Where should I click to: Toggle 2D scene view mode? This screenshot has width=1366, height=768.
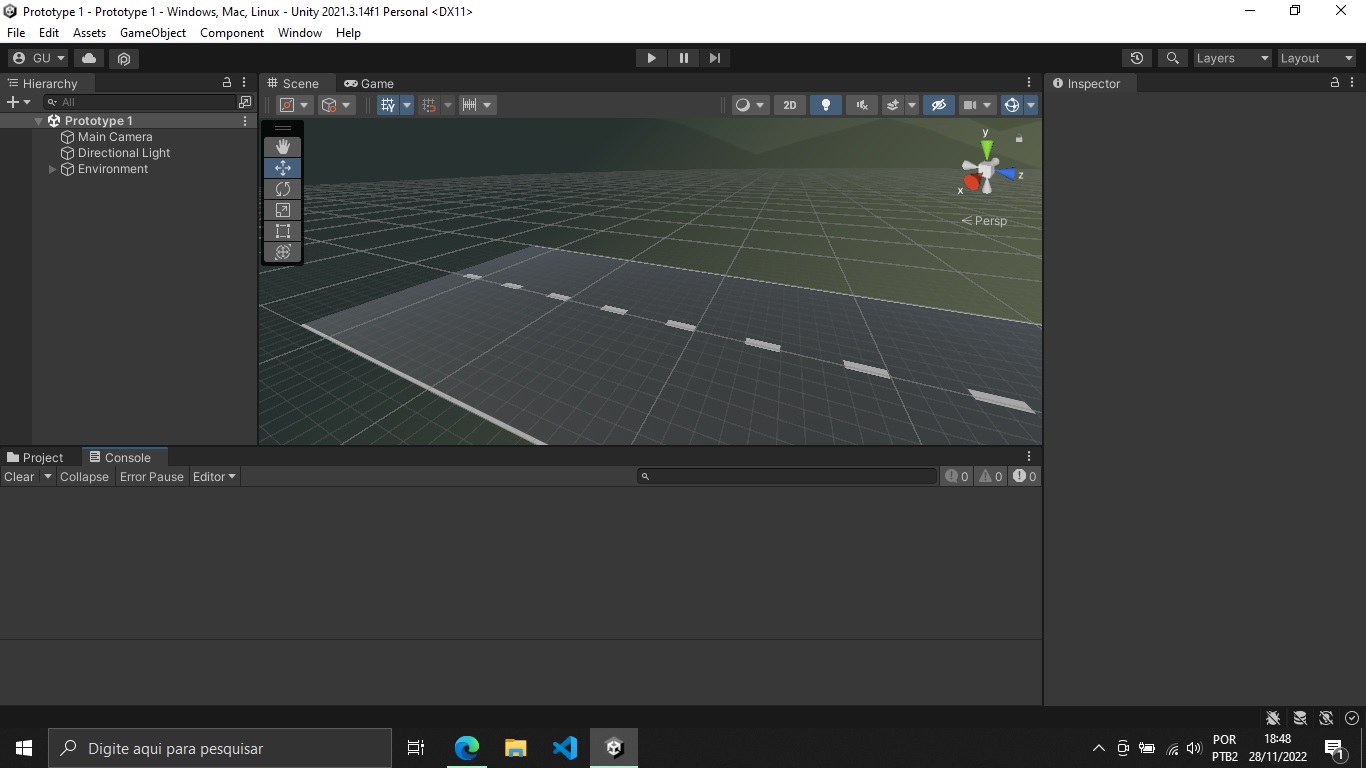789,105
